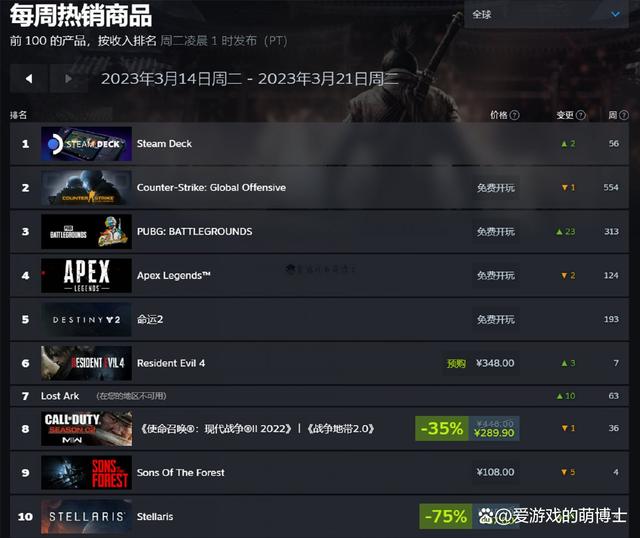This screenshot has height=538, width=640.
Task: Open help icon beside 变更 column header
Action: point(580,115)
